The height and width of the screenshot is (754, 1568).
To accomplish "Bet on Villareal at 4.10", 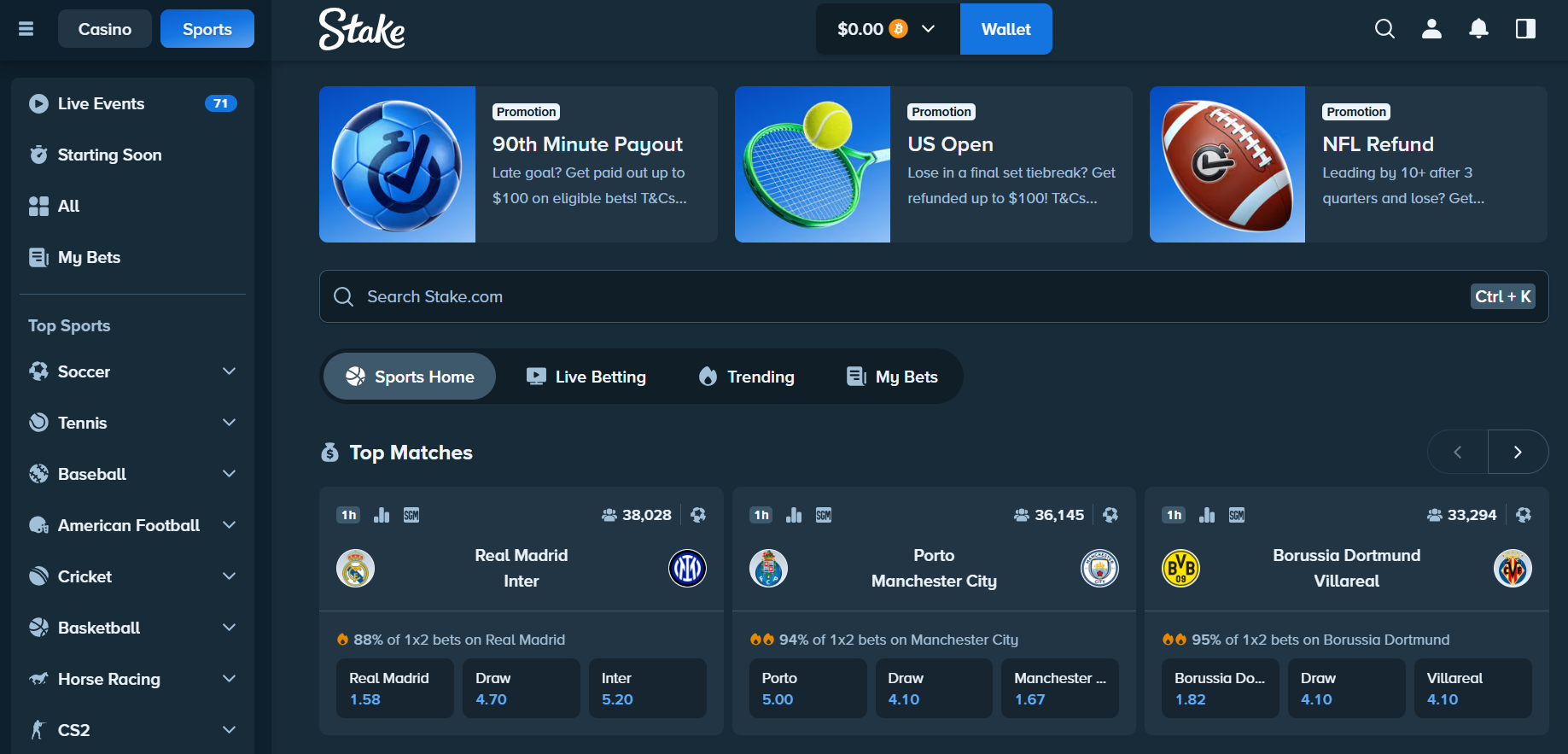I will pos(1473,688).
